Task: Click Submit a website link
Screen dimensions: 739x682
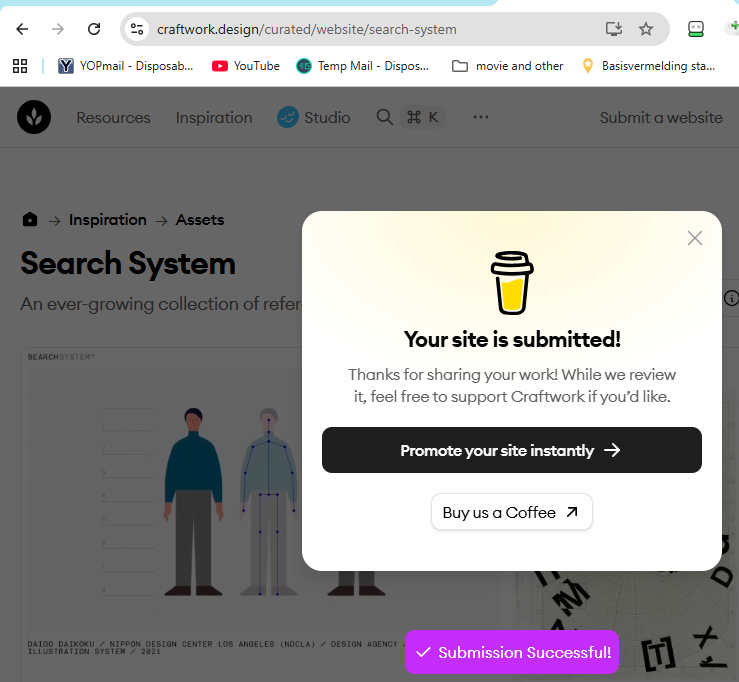Action: 660,118
